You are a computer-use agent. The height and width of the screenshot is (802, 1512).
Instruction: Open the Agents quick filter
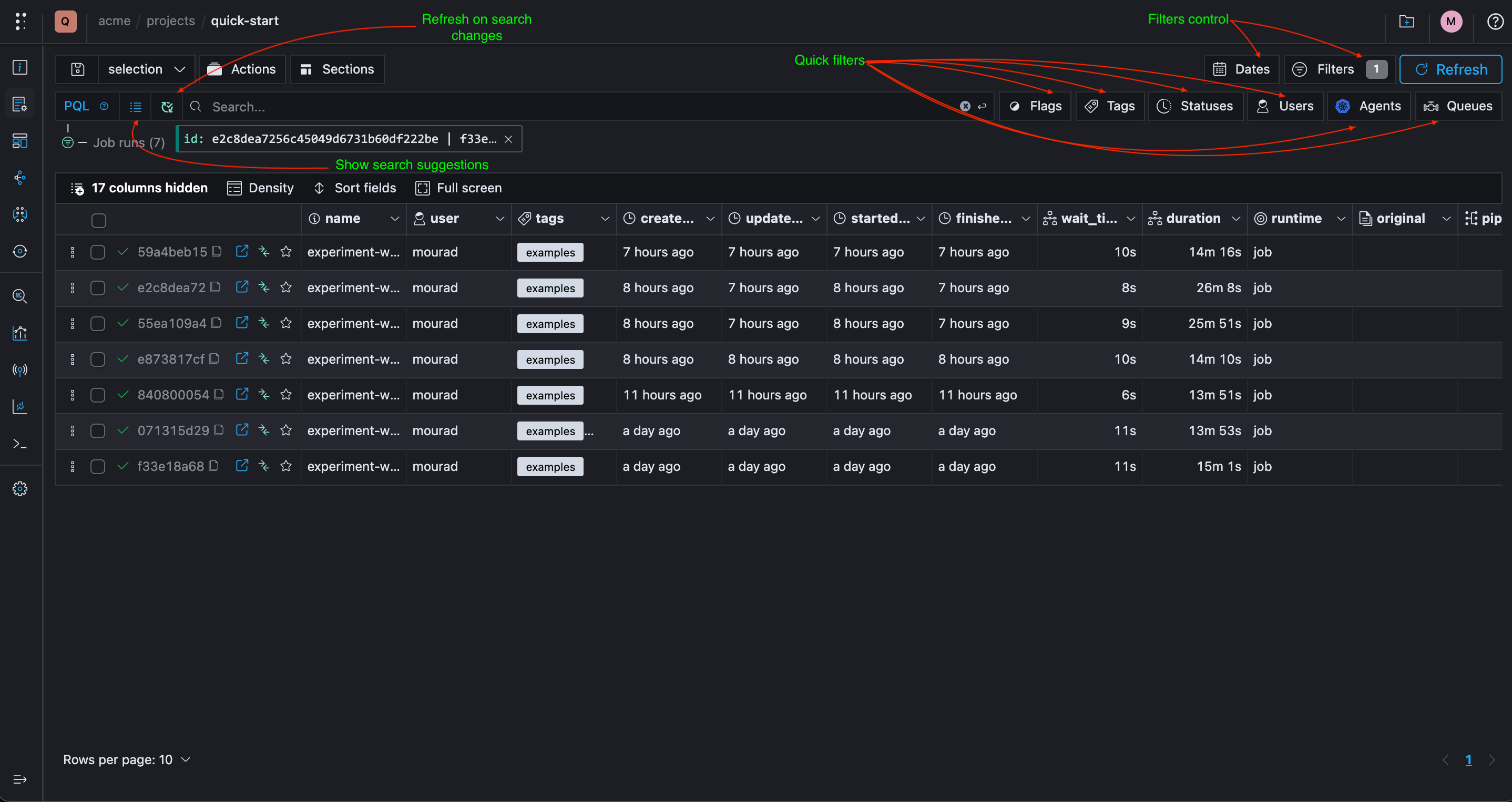click(x=1369, y=106)
